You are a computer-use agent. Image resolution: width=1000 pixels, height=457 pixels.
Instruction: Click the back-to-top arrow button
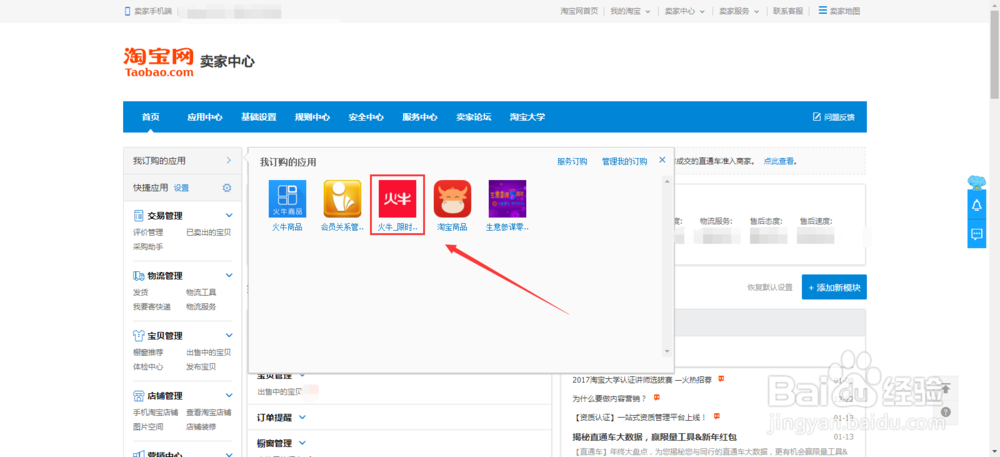946,388
